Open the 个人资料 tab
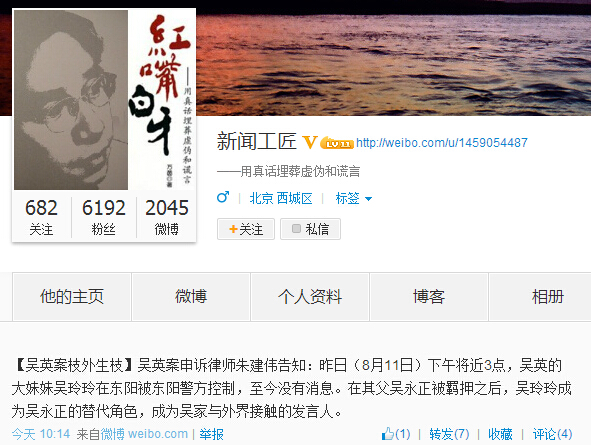 [310, 297]
